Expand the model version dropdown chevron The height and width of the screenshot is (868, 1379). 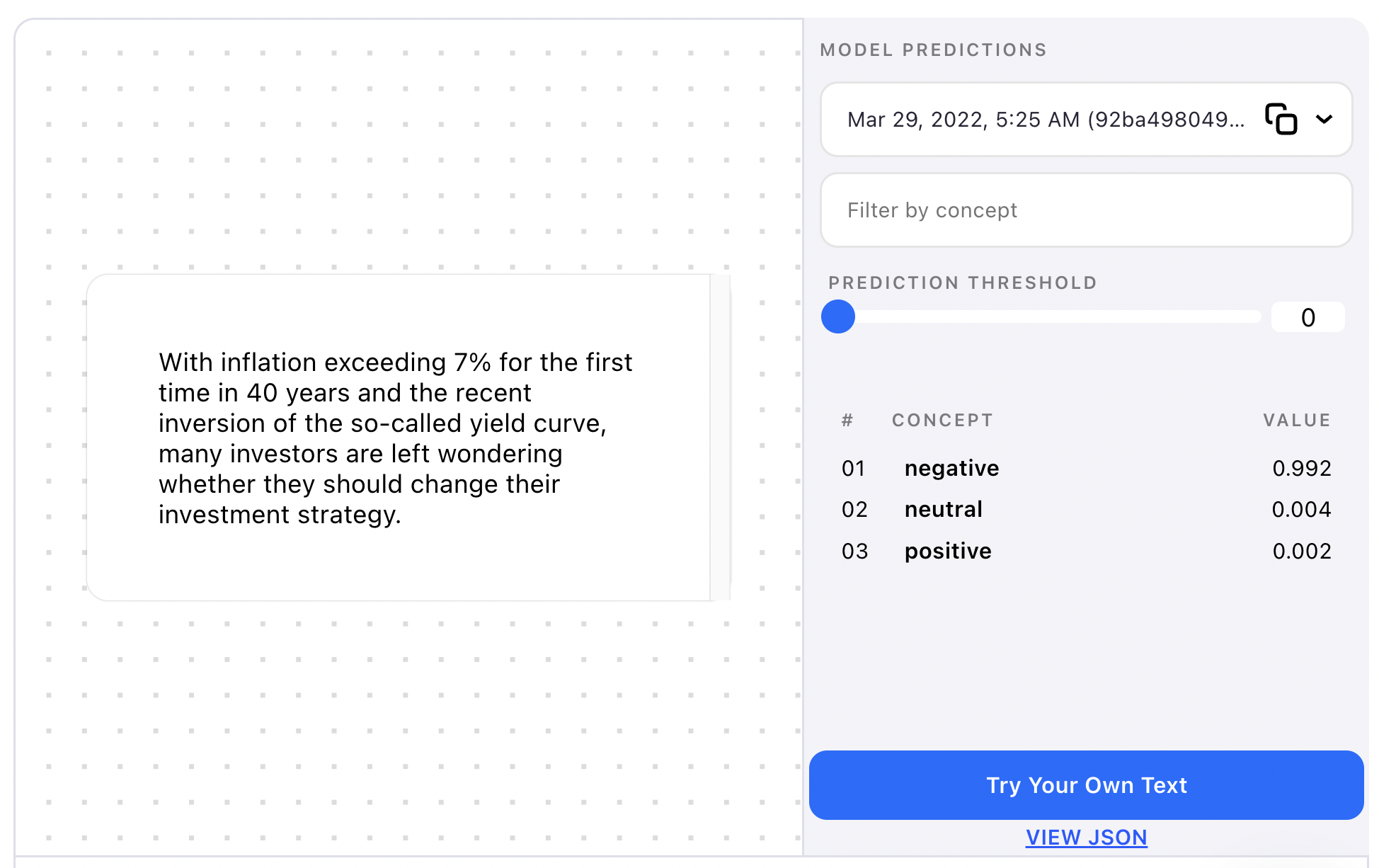point(1324,119)
